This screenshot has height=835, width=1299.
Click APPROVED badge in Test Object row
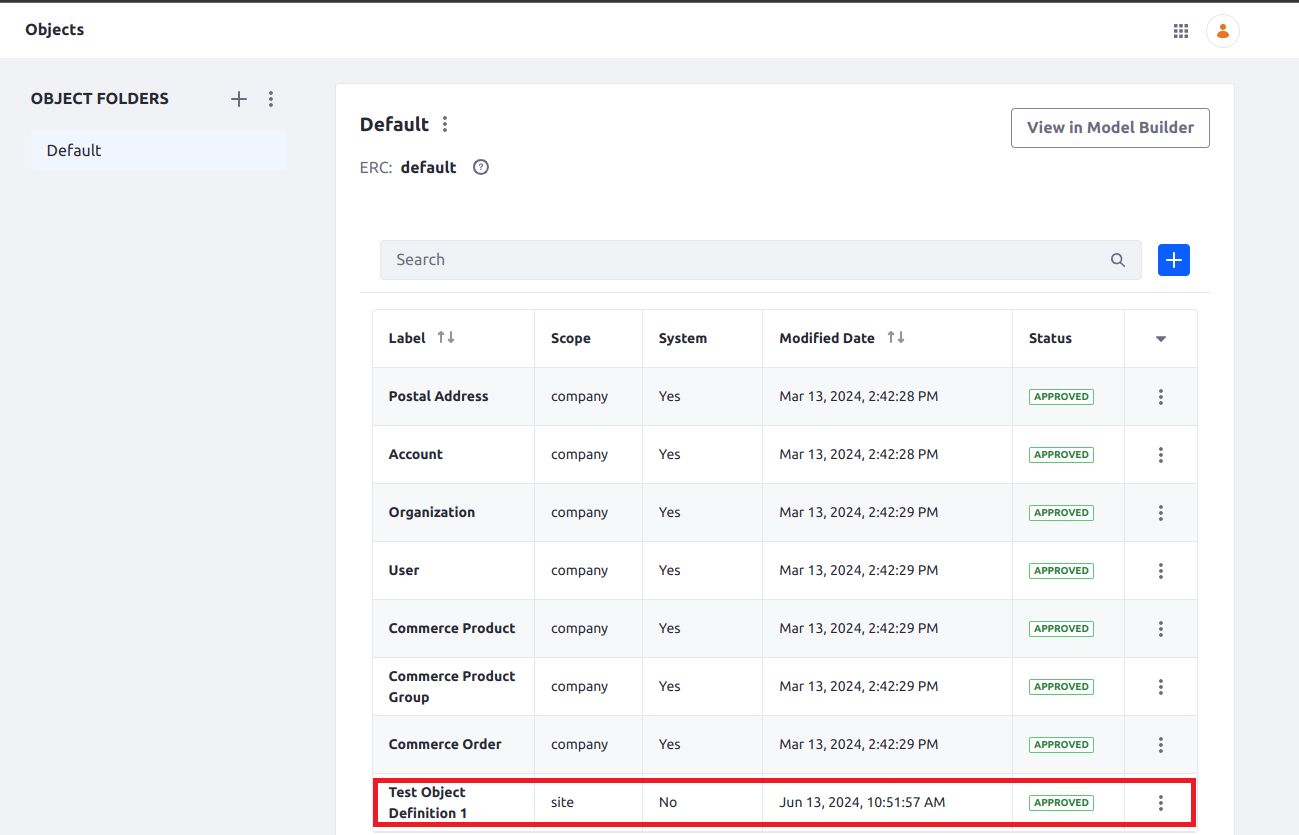point(1061,803)
